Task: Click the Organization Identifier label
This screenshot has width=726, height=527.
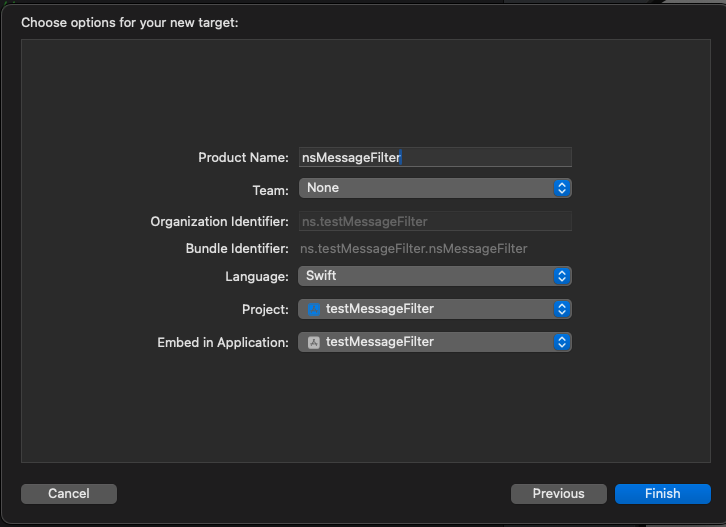Action: tap(219, 221)
